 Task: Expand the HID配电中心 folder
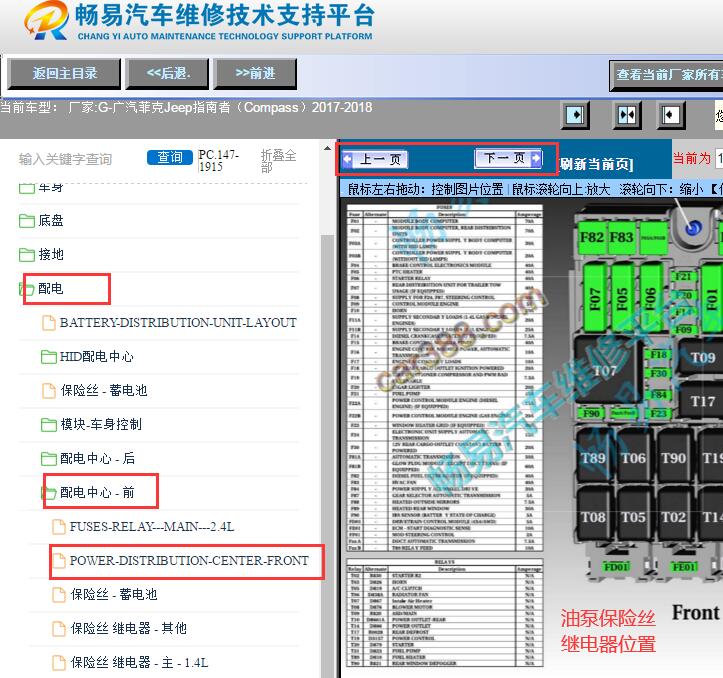coord(96,357)
